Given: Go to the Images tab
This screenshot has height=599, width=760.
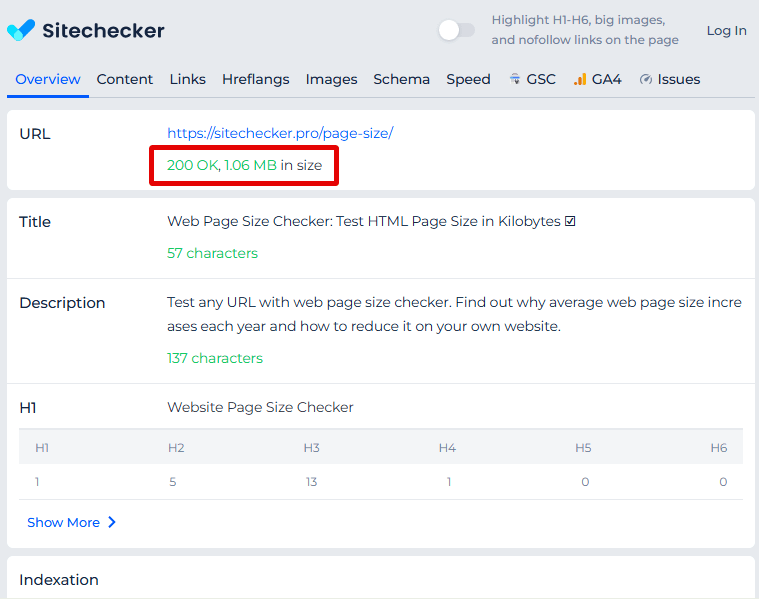Looking at the screenshot, I should click(x=332, y=79).
